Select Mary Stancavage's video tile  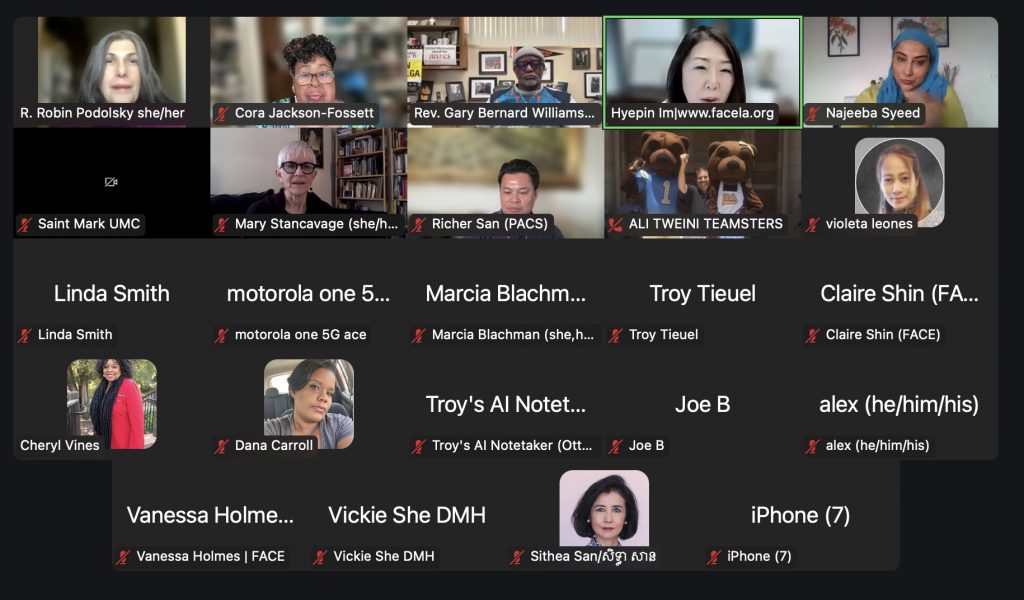308,183
